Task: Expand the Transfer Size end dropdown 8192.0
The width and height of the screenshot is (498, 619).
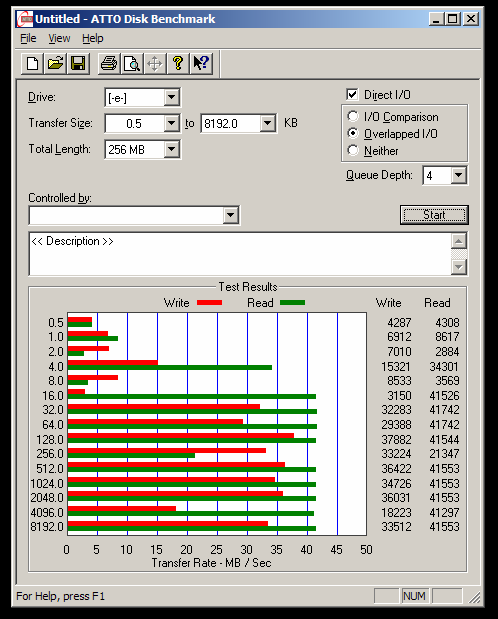Action: click(x=268, y=124)
